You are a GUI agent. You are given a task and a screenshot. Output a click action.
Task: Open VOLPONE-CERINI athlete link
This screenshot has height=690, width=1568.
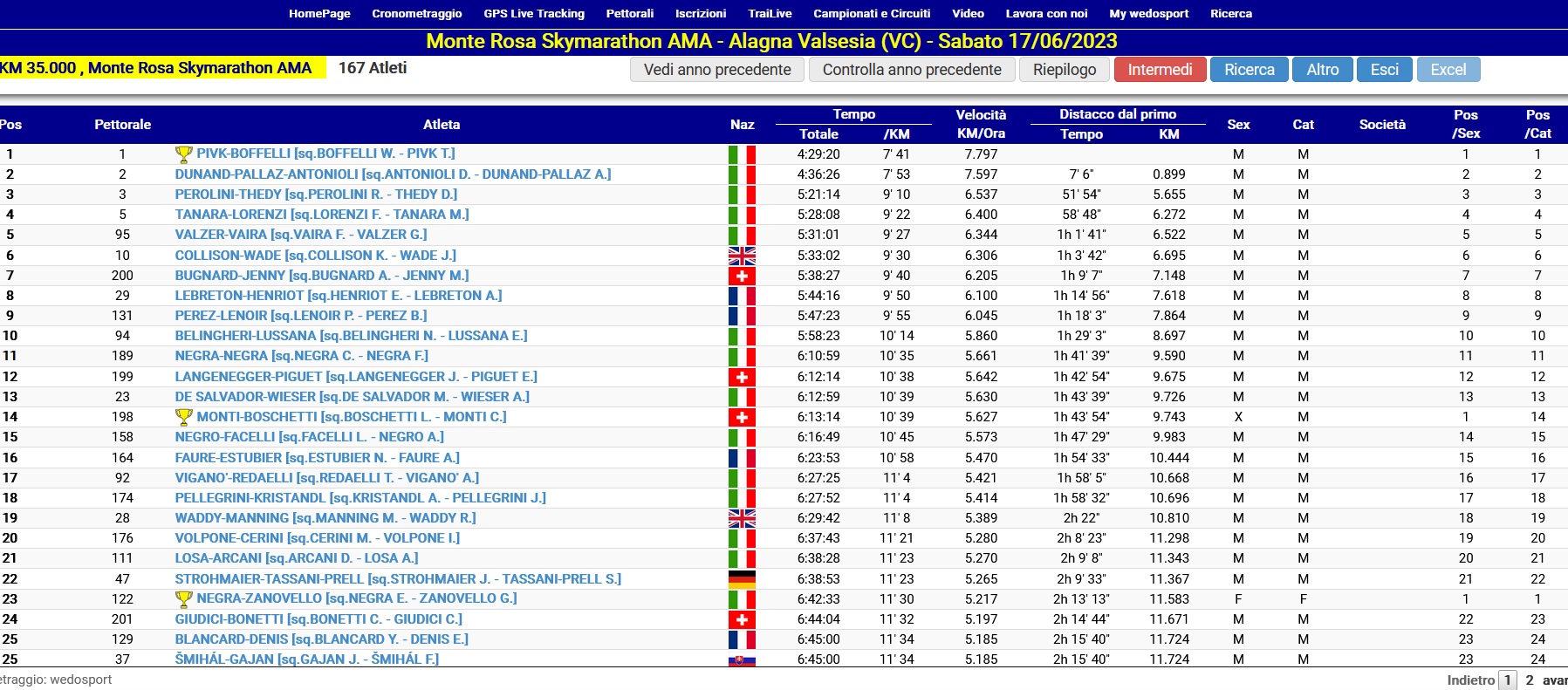coord(317,538)
